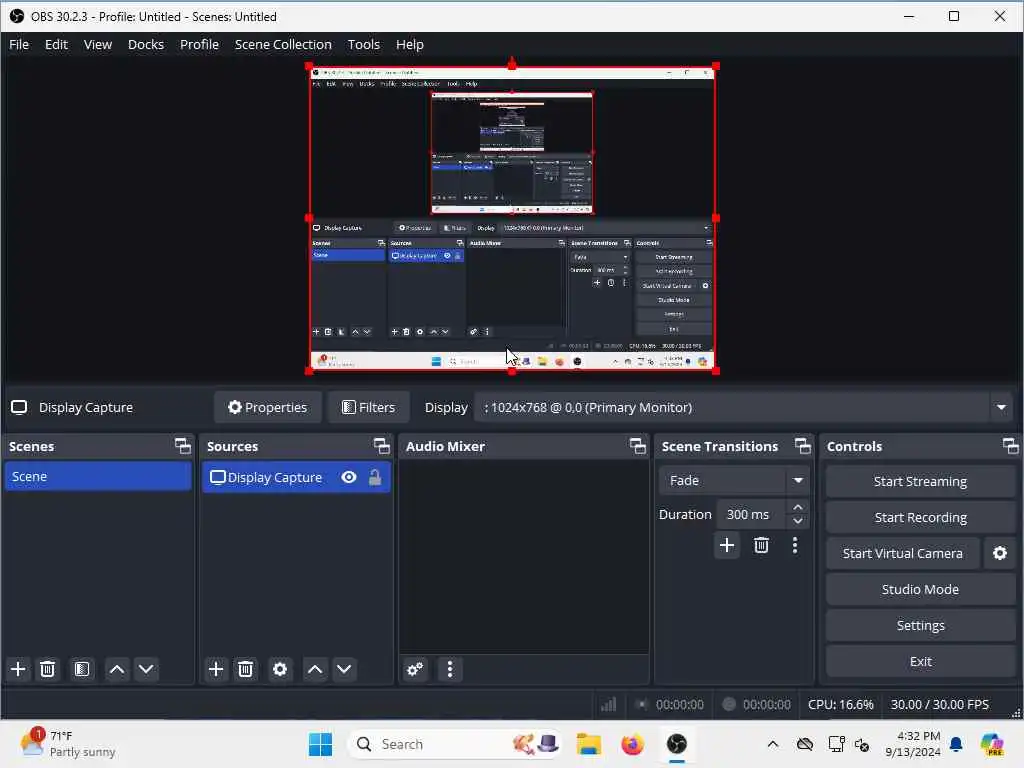The image size is (1024, 768).
Task: Toggle Display Capture visibility eye
Action: (x=349, y=477)
